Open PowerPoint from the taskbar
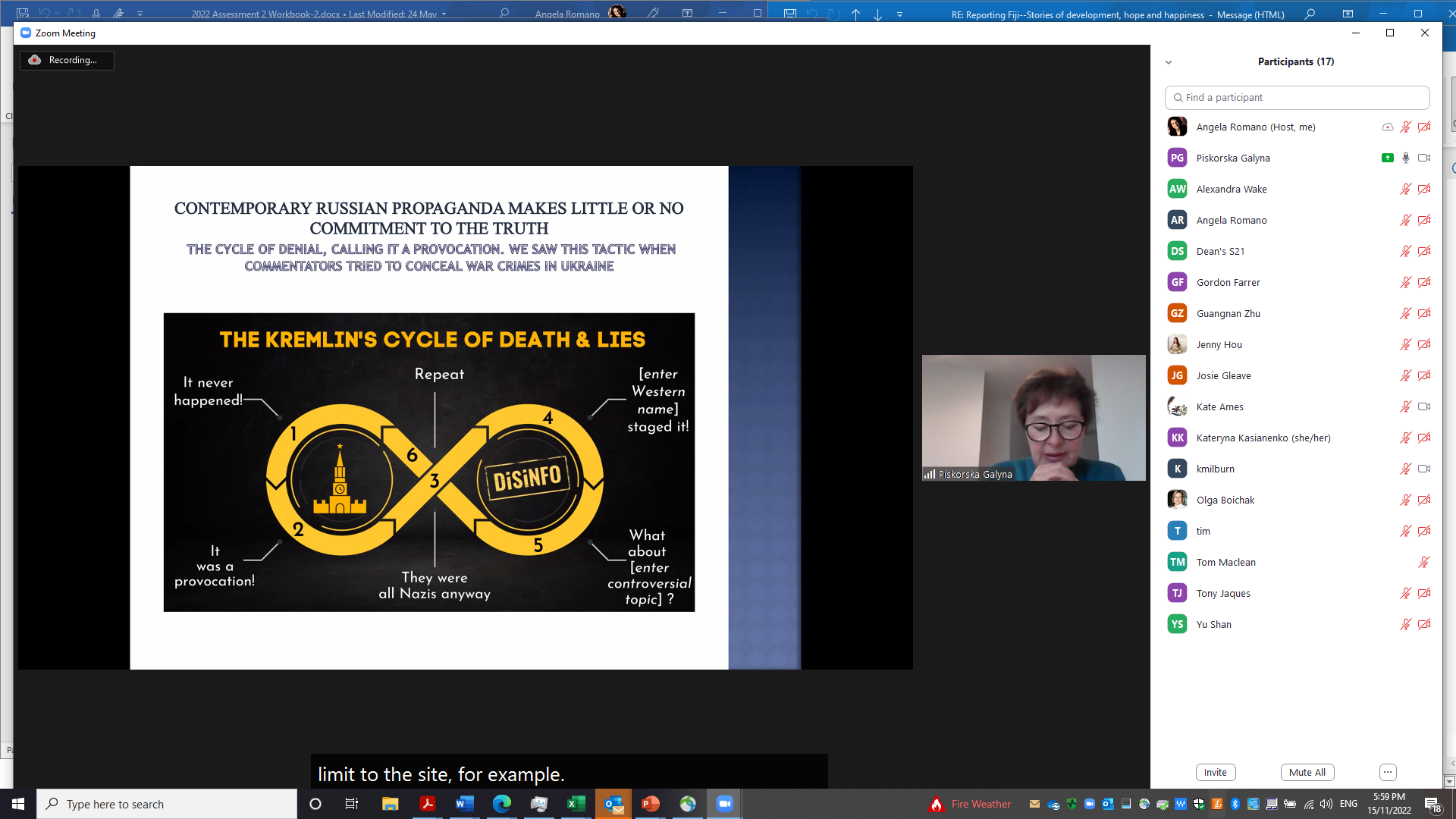The height and width of the screenshot is (819, 1456). point(651,804)
